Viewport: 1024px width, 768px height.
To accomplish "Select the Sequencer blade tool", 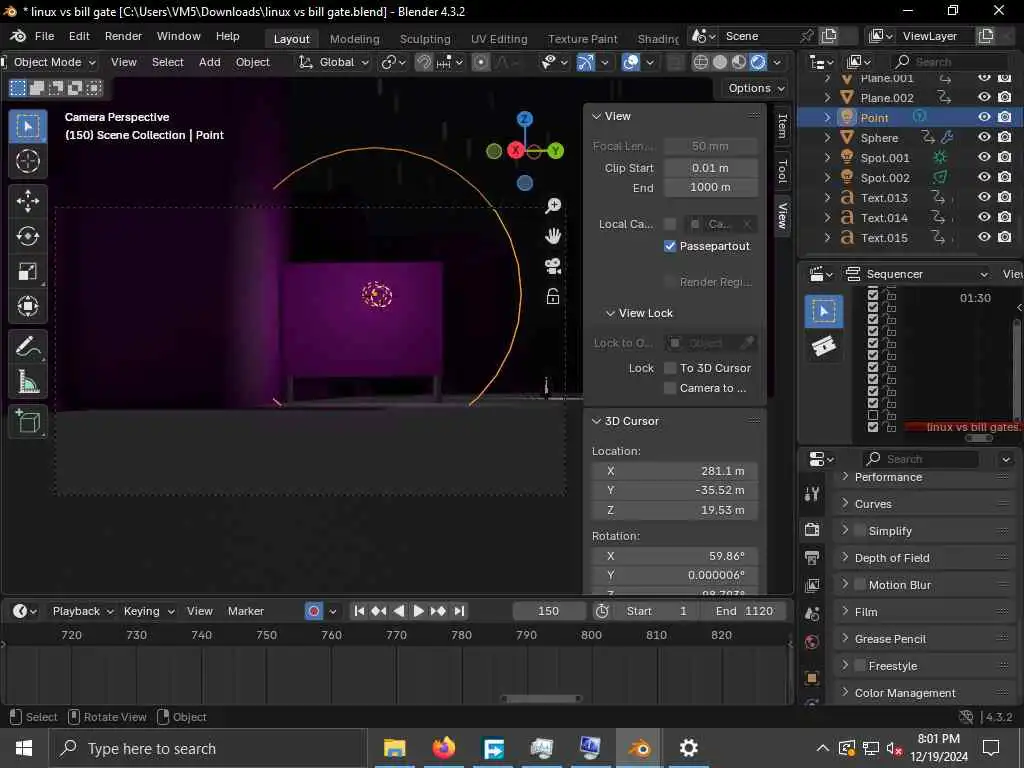I will pyautogui.click(x=824, y=345).
